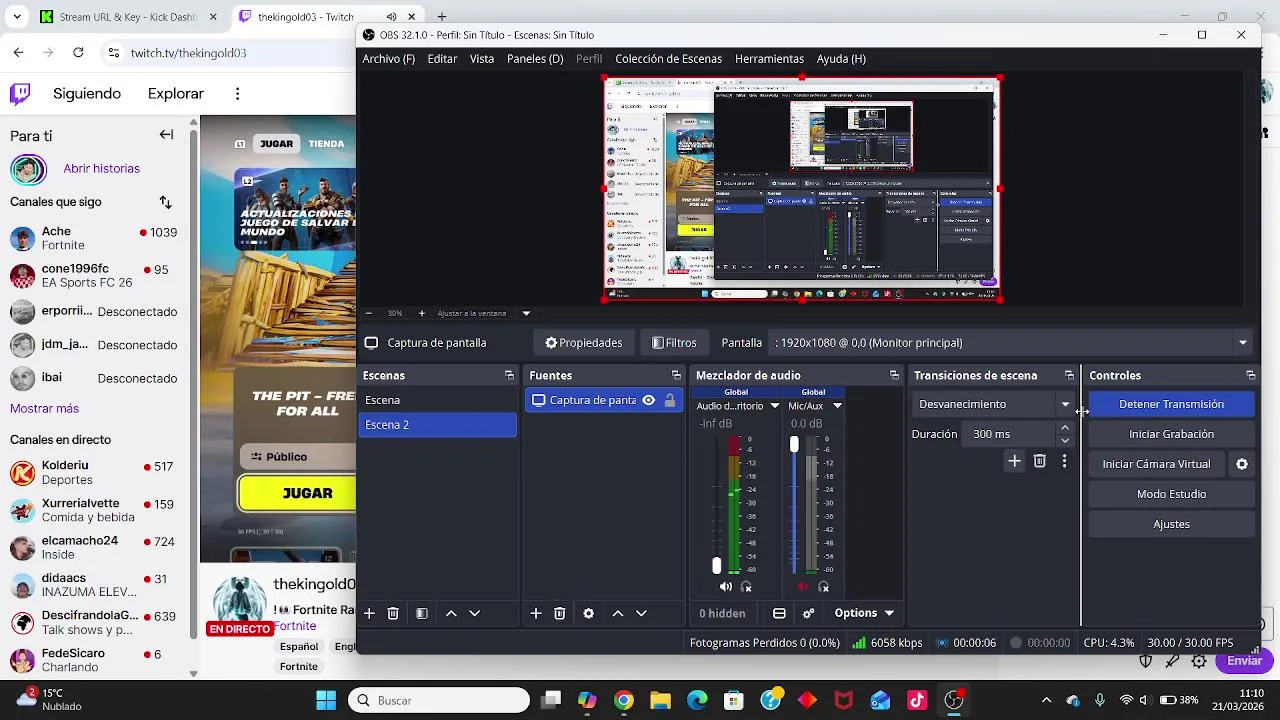
Task: Pop out the Transiciones de escena dock
Action: pos(1069,375)
